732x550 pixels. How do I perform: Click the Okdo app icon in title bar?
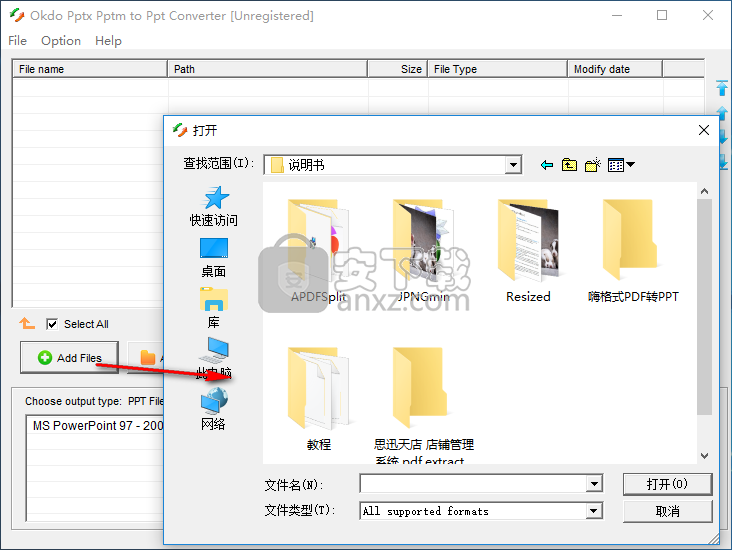click(x=17, y=15)
